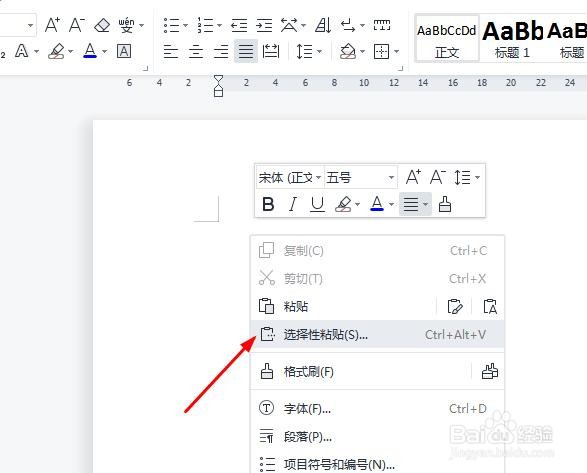The width and height of the screenshot is (587, 473).
Task: Apply ribbon text highlight color
Action: coord(56,51)
